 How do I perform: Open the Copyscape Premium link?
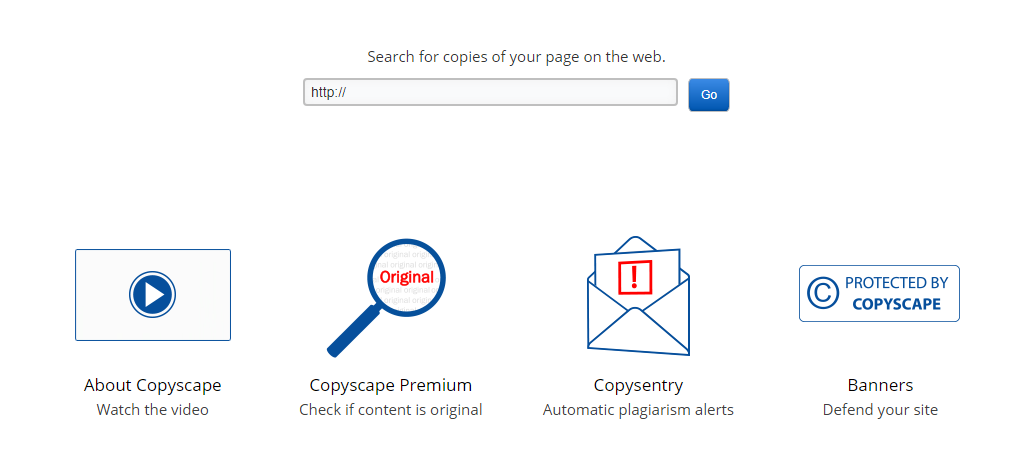390,385
